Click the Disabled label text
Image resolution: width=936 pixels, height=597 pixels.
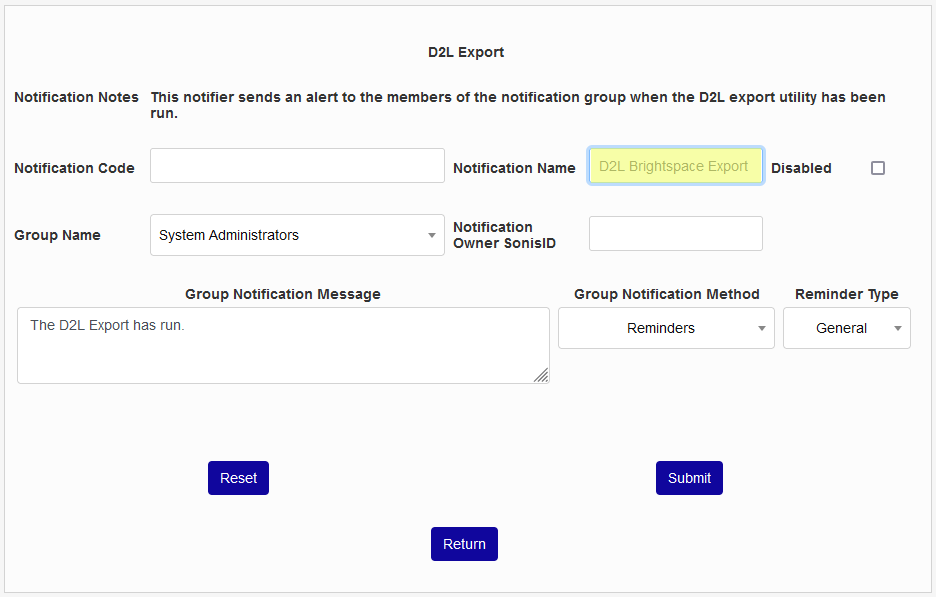pos(801,168)
